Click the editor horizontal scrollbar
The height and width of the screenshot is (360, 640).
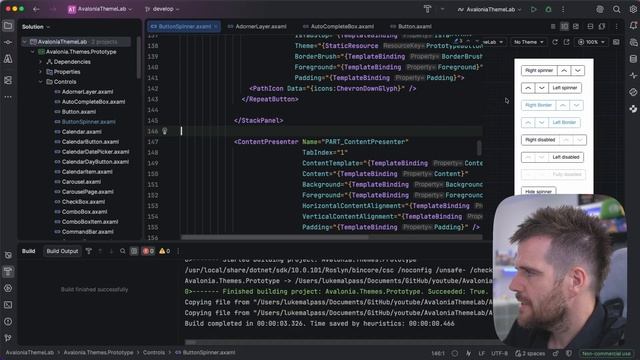pyautogui.click(x=275, y=237)
